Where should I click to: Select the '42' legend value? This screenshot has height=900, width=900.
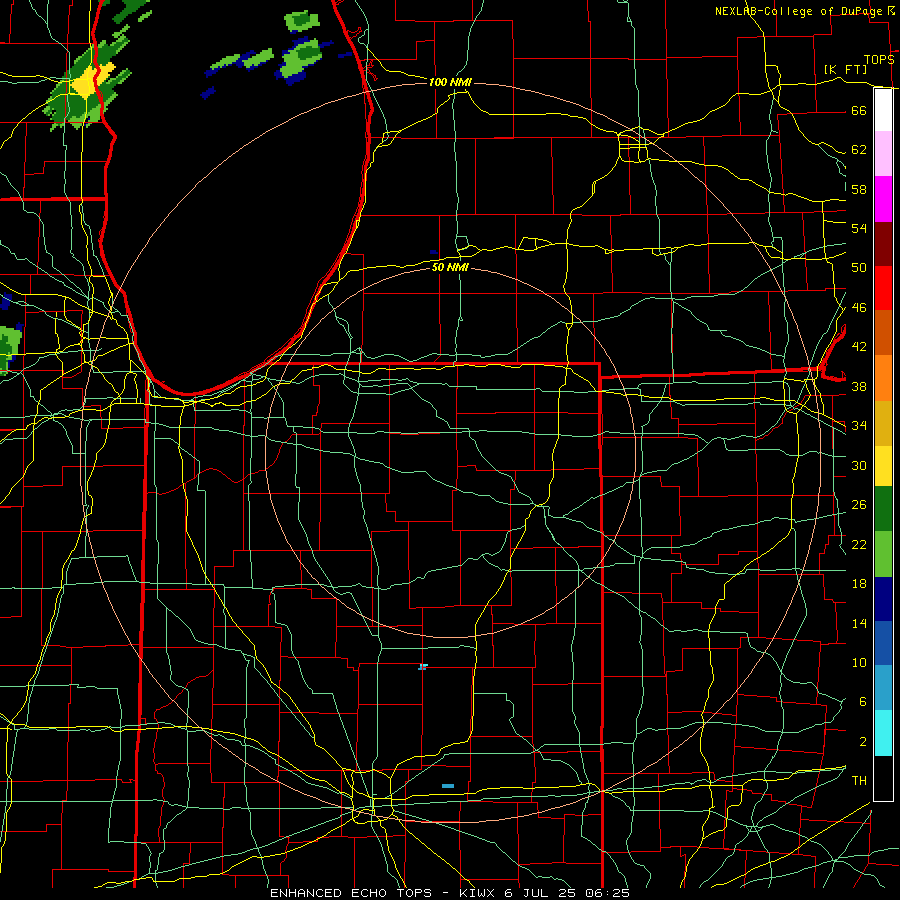[859, 347]
